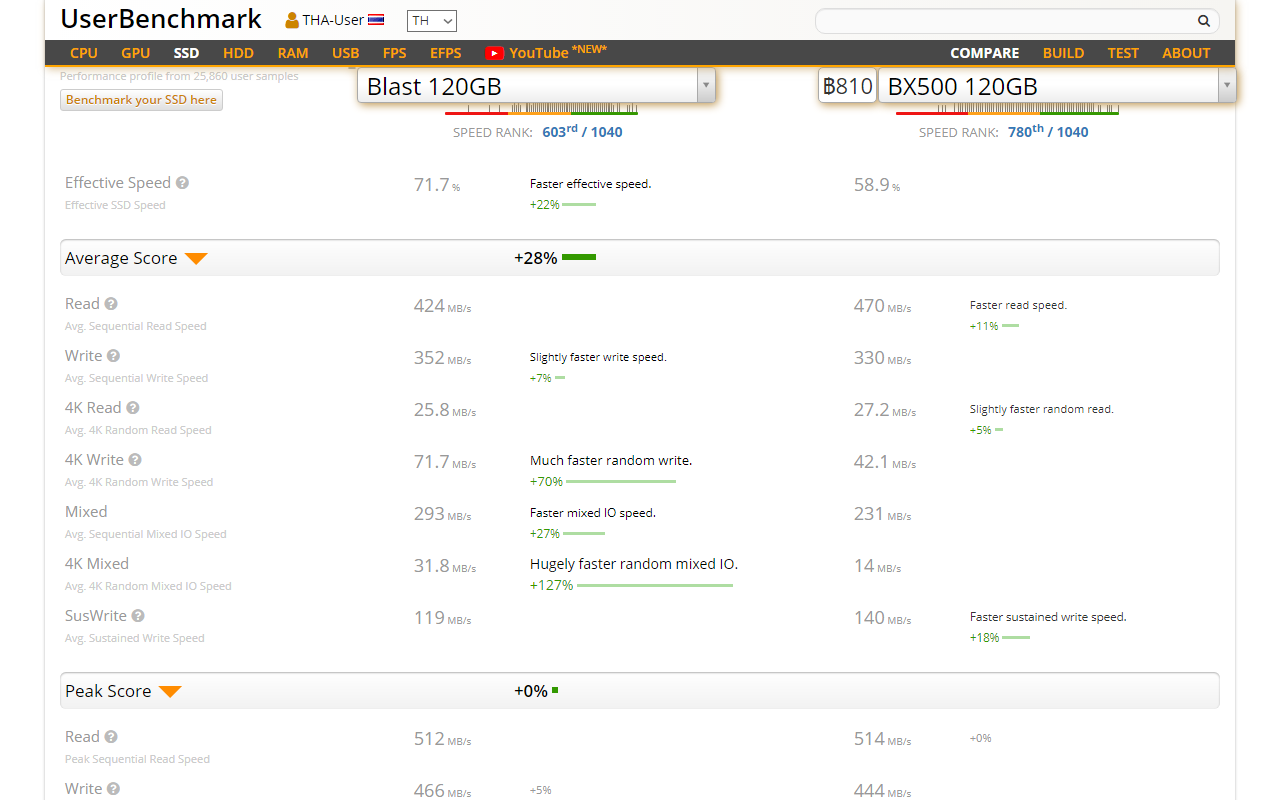Click the YouTube play icon
This screenshot has height=800, width=1280.
pos(494,53)
